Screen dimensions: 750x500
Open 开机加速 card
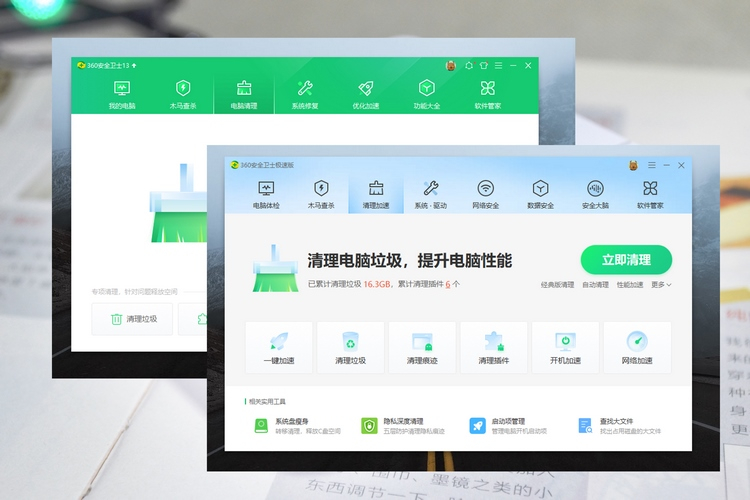point(565,348)
